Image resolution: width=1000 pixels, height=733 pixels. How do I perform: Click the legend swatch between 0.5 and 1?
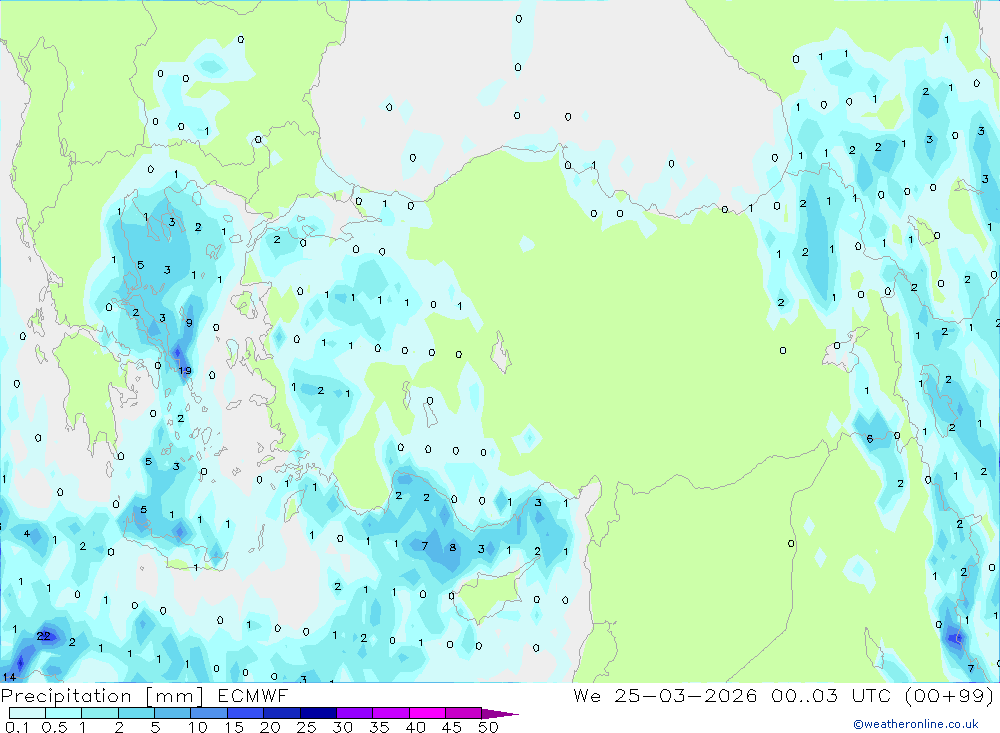click(63, 713)
